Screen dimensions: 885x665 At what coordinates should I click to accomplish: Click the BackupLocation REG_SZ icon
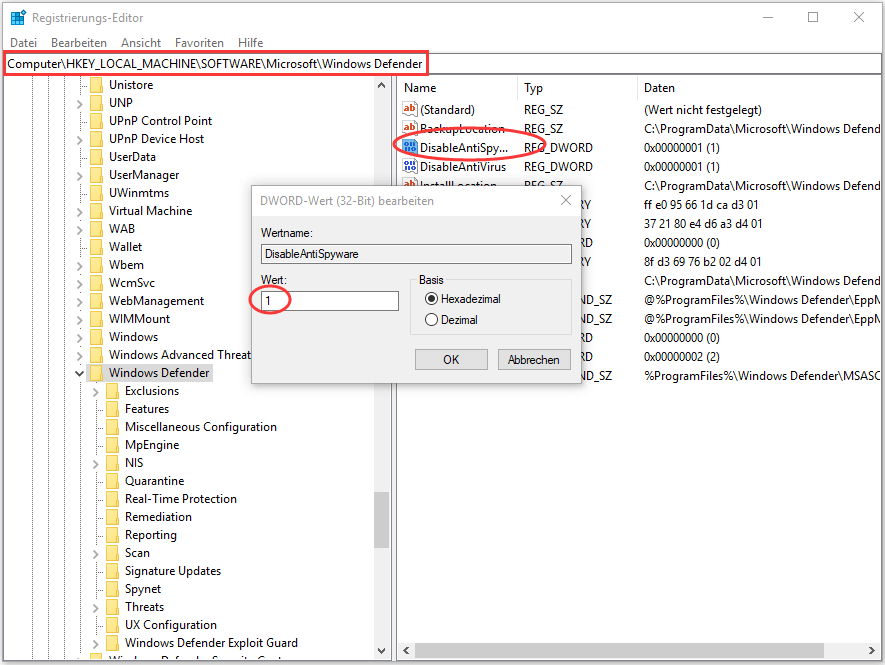pos(410,128)
